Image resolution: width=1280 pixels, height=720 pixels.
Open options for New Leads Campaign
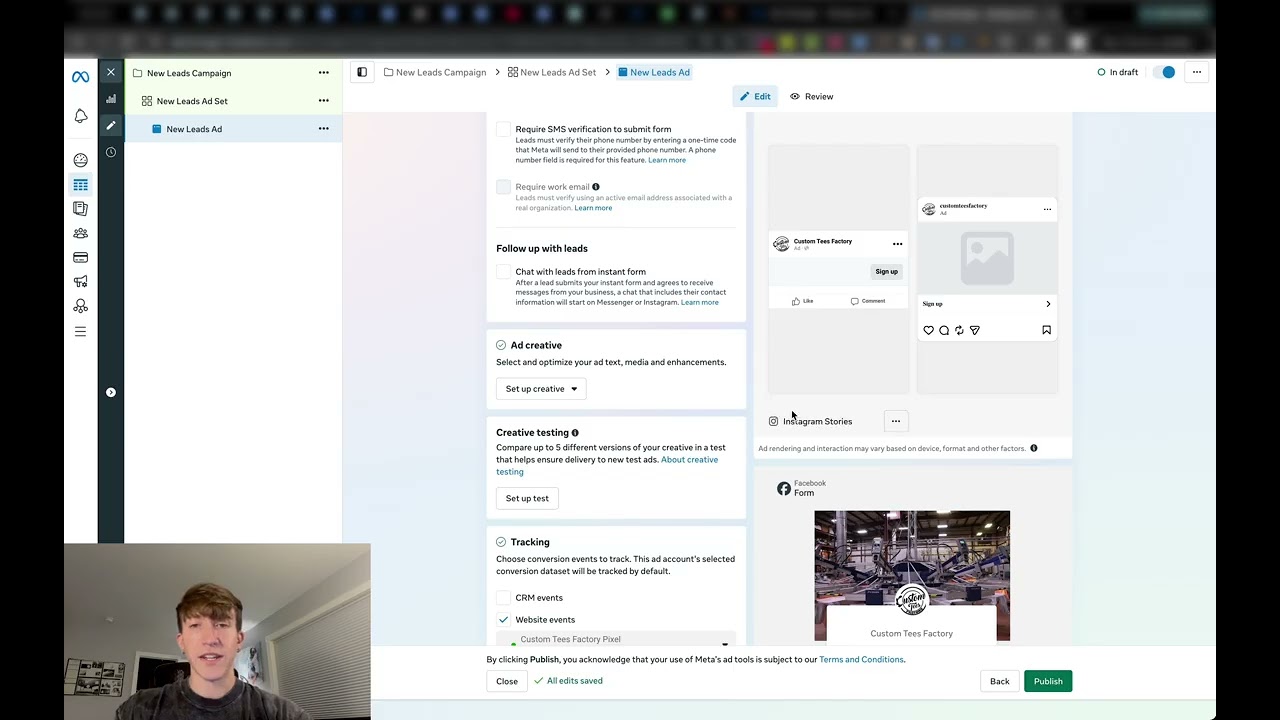coord(323,73)
